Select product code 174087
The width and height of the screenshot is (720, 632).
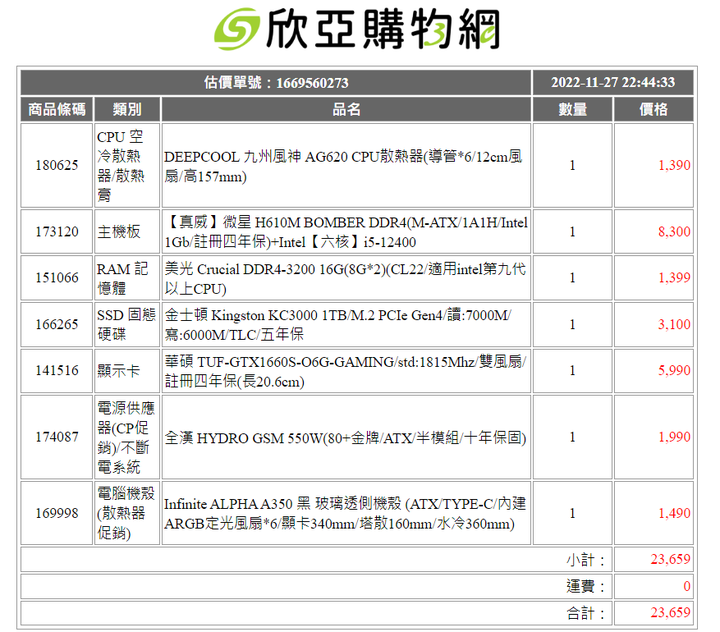[57, 437]
